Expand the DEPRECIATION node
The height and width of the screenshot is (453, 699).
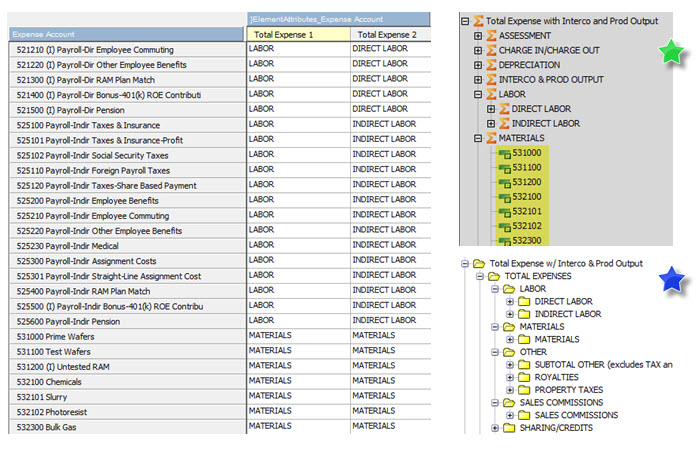point(478,65)
